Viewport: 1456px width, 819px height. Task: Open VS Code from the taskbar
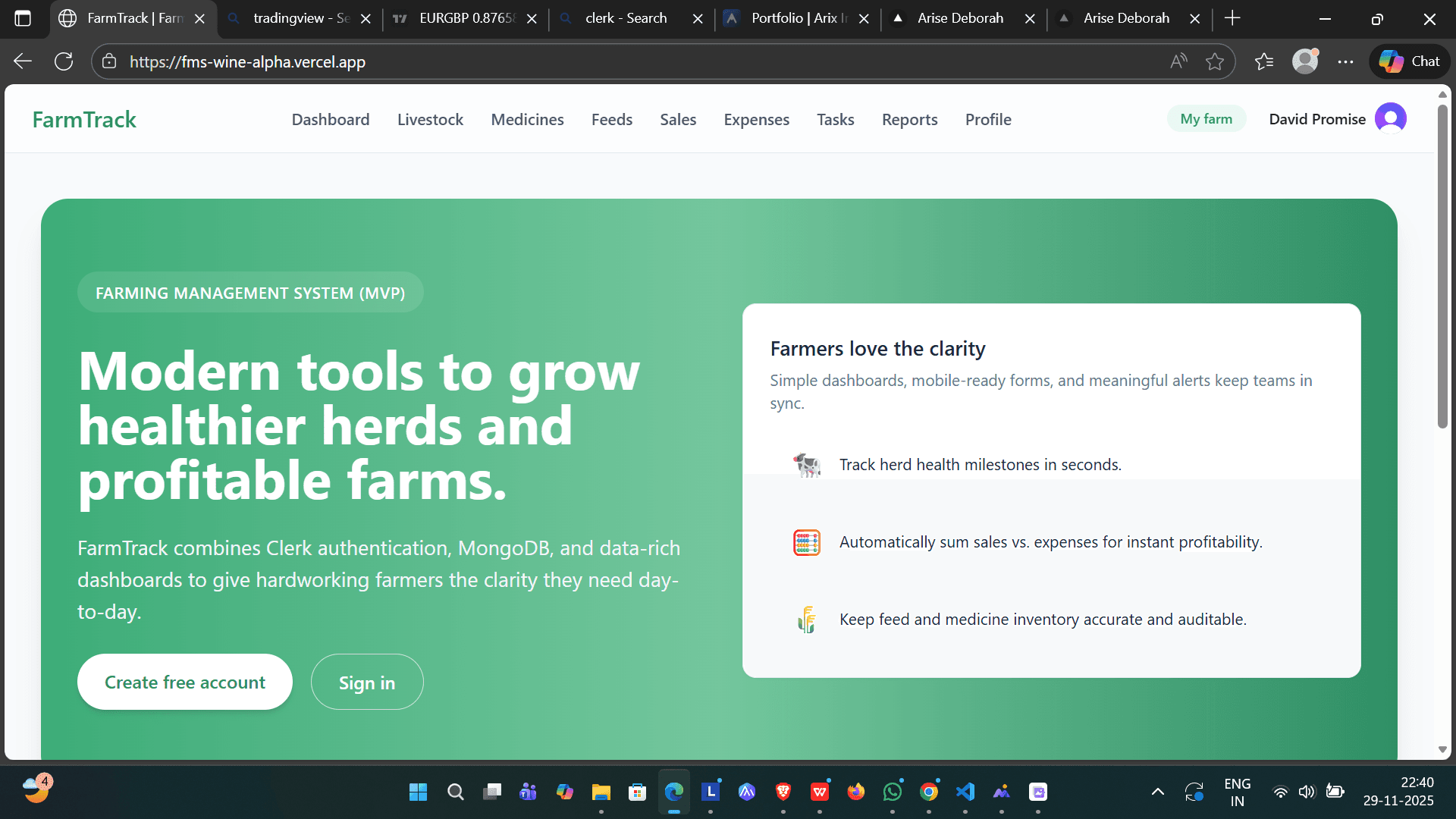965,792
